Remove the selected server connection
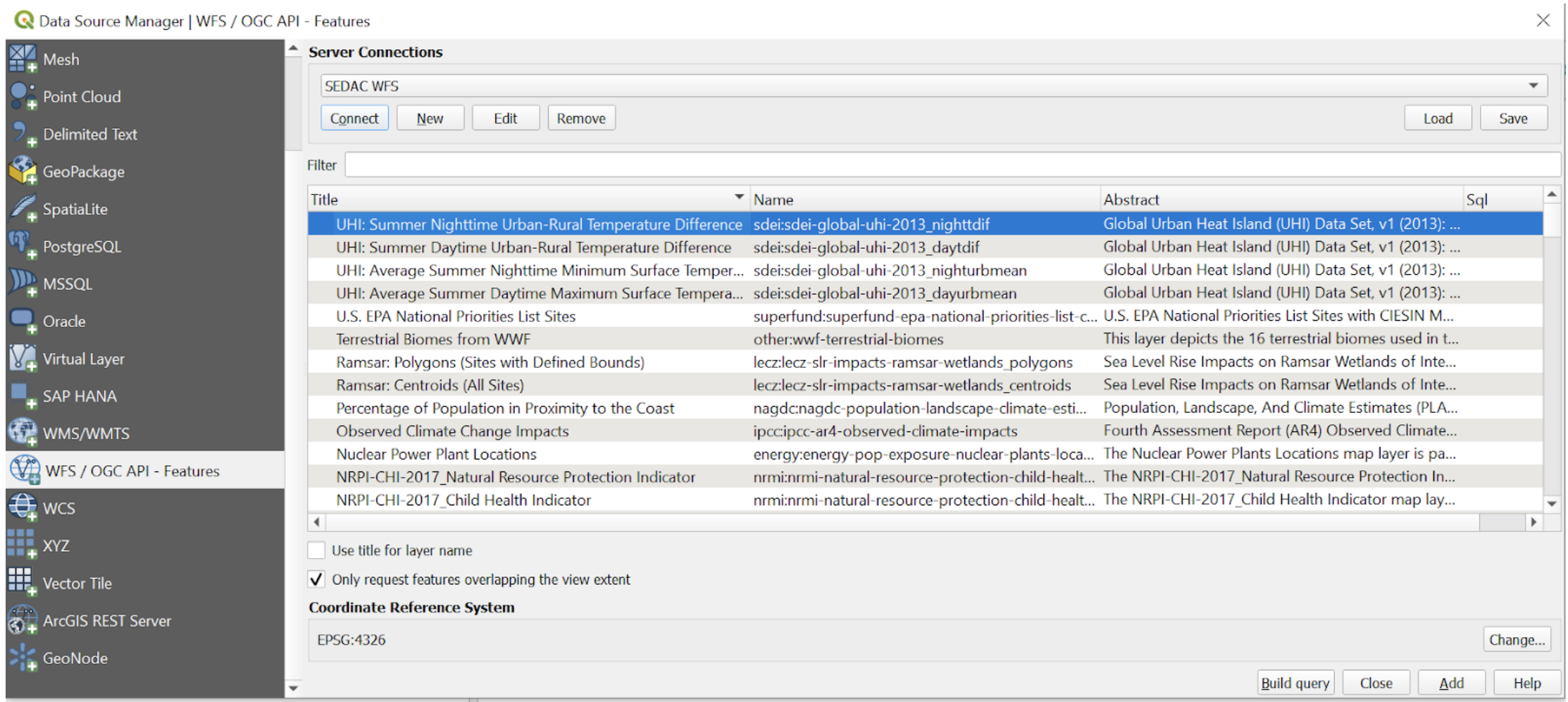This screenshot has width=1568, height=702. [581, 118]
